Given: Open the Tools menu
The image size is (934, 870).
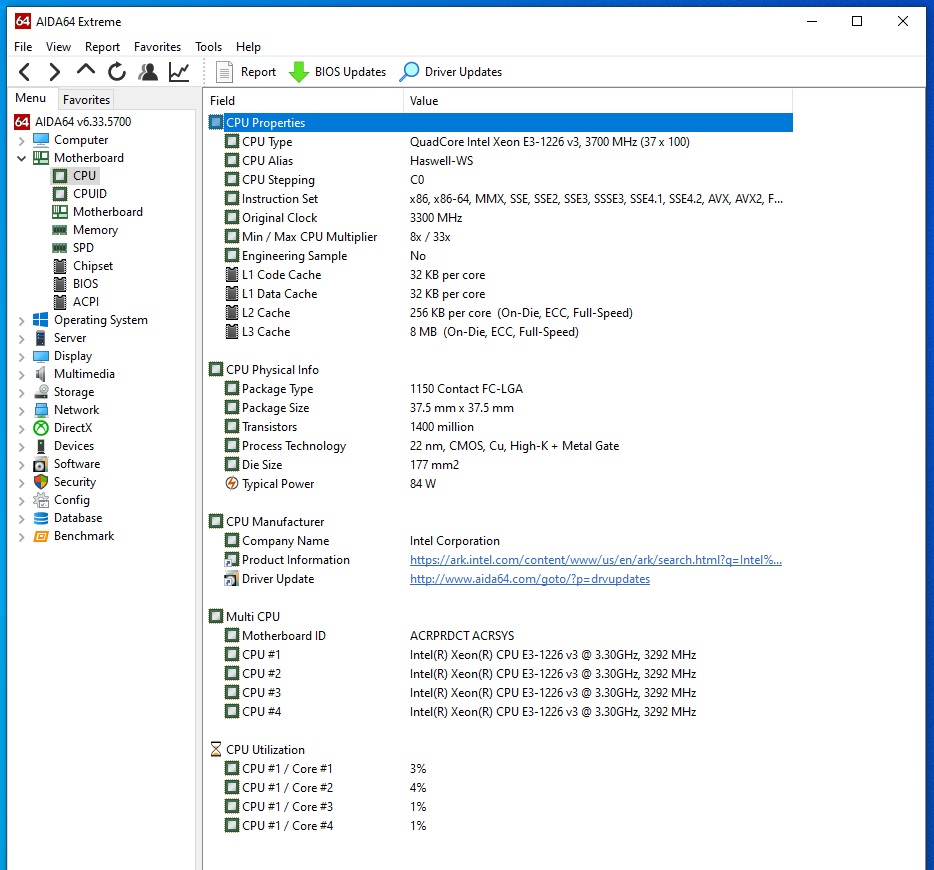Looking at the screenshot, I should click(208, 47).
